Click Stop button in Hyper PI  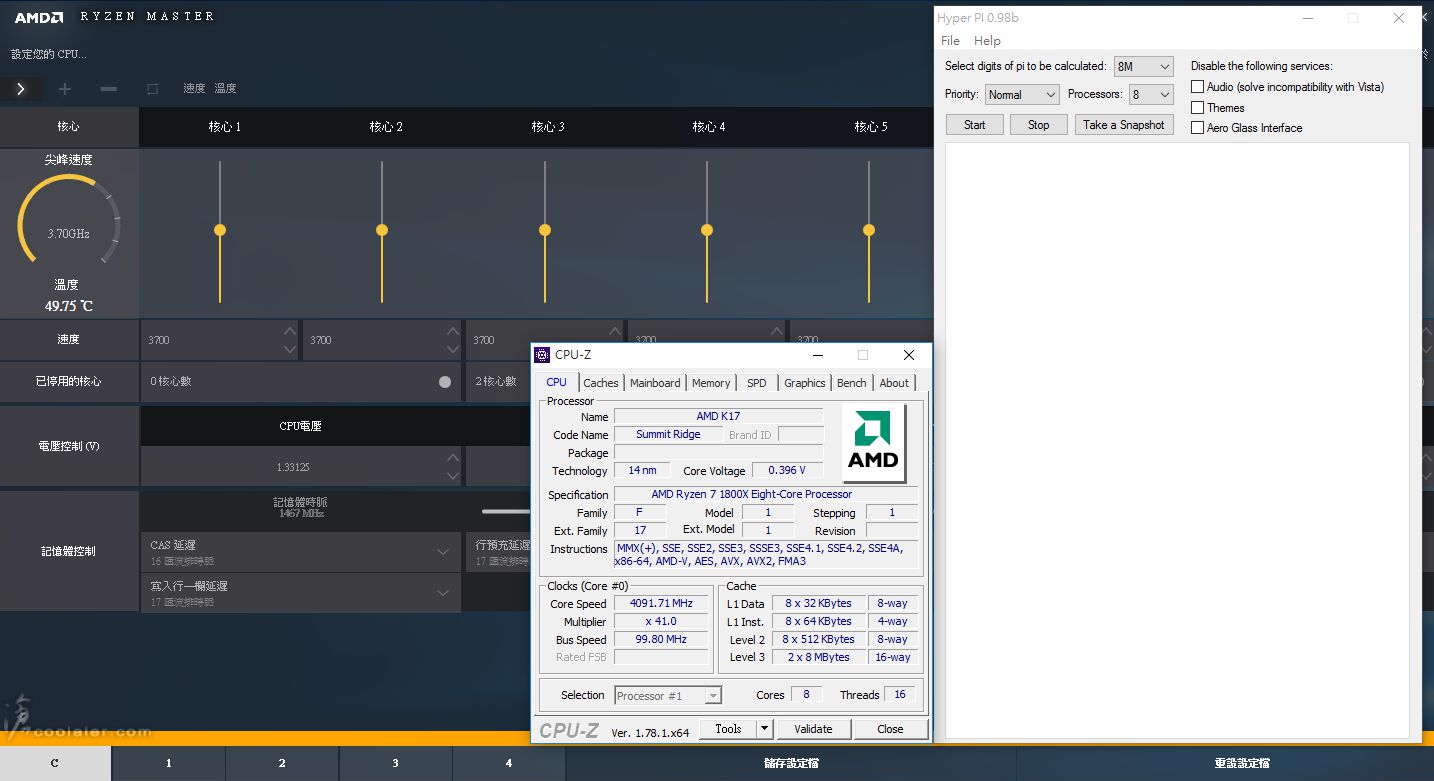coord(1039,125)
